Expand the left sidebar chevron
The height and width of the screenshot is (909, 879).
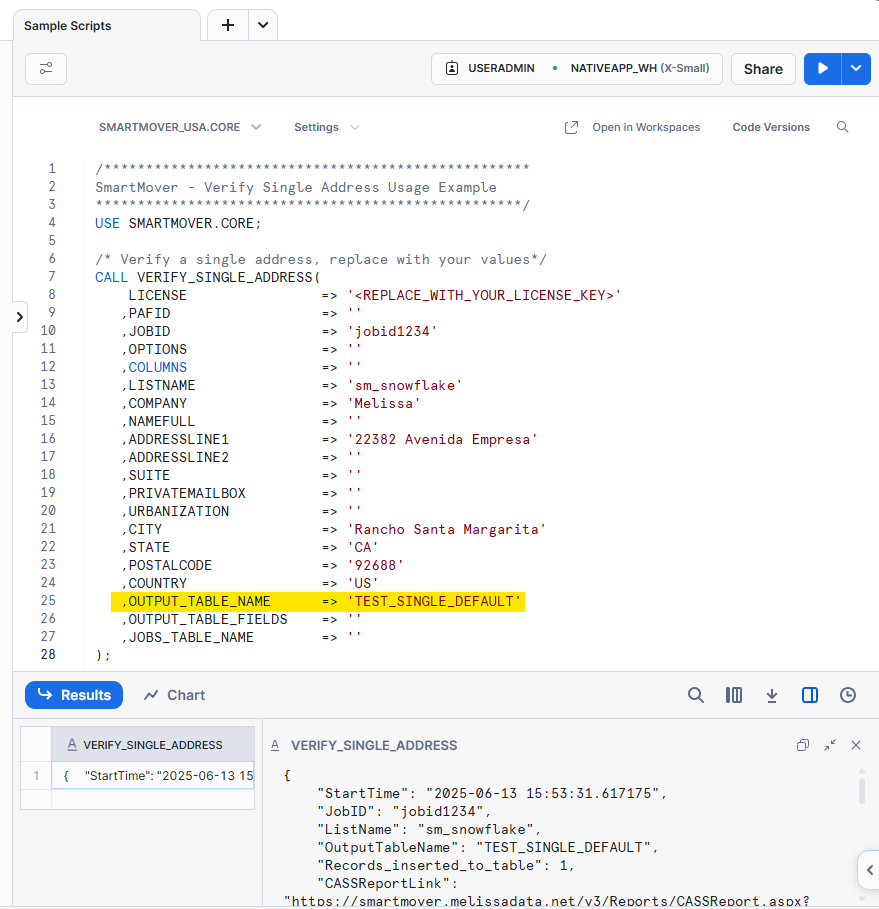20,317
